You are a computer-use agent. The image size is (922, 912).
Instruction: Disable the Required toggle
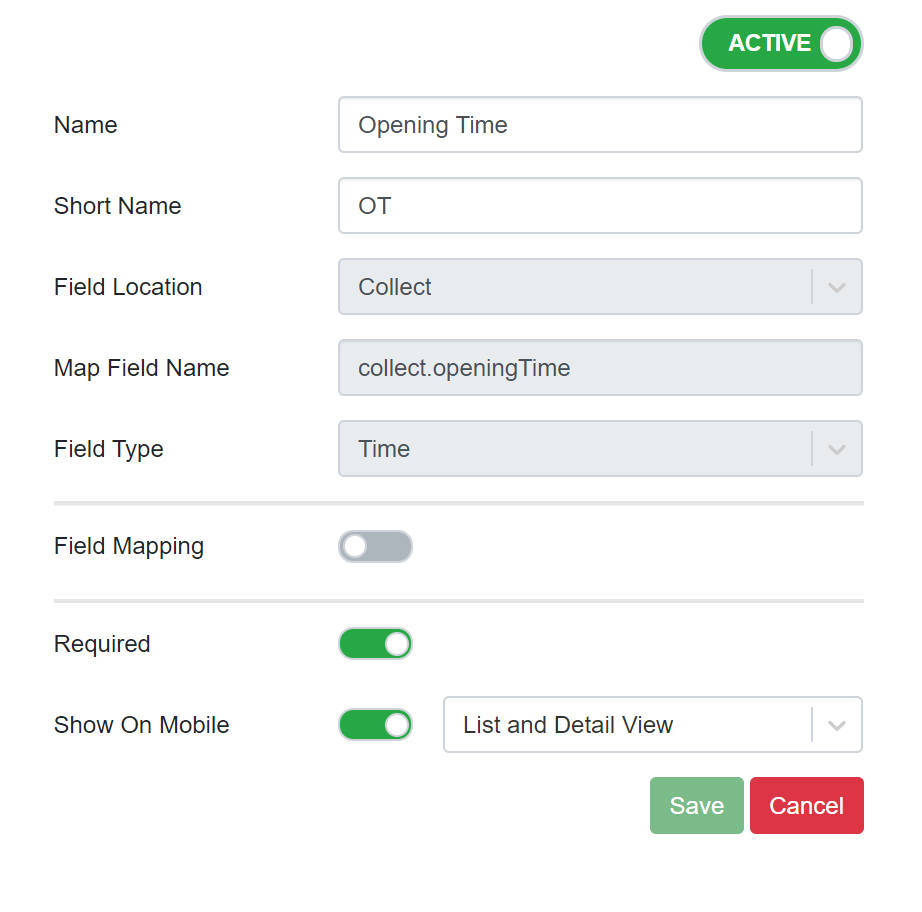pos(375,643)
